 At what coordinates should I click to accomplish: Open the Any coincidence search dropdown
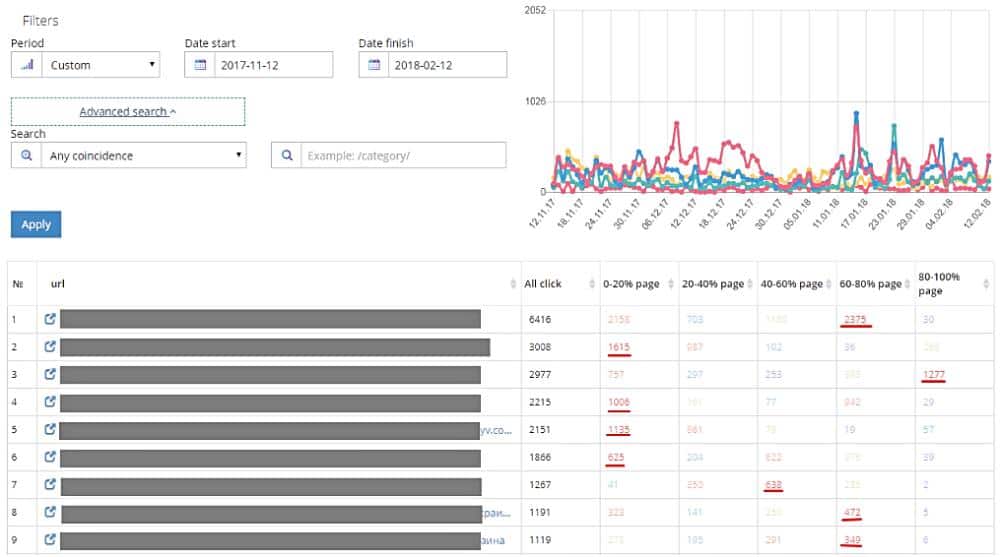click(x=142, y=155)
